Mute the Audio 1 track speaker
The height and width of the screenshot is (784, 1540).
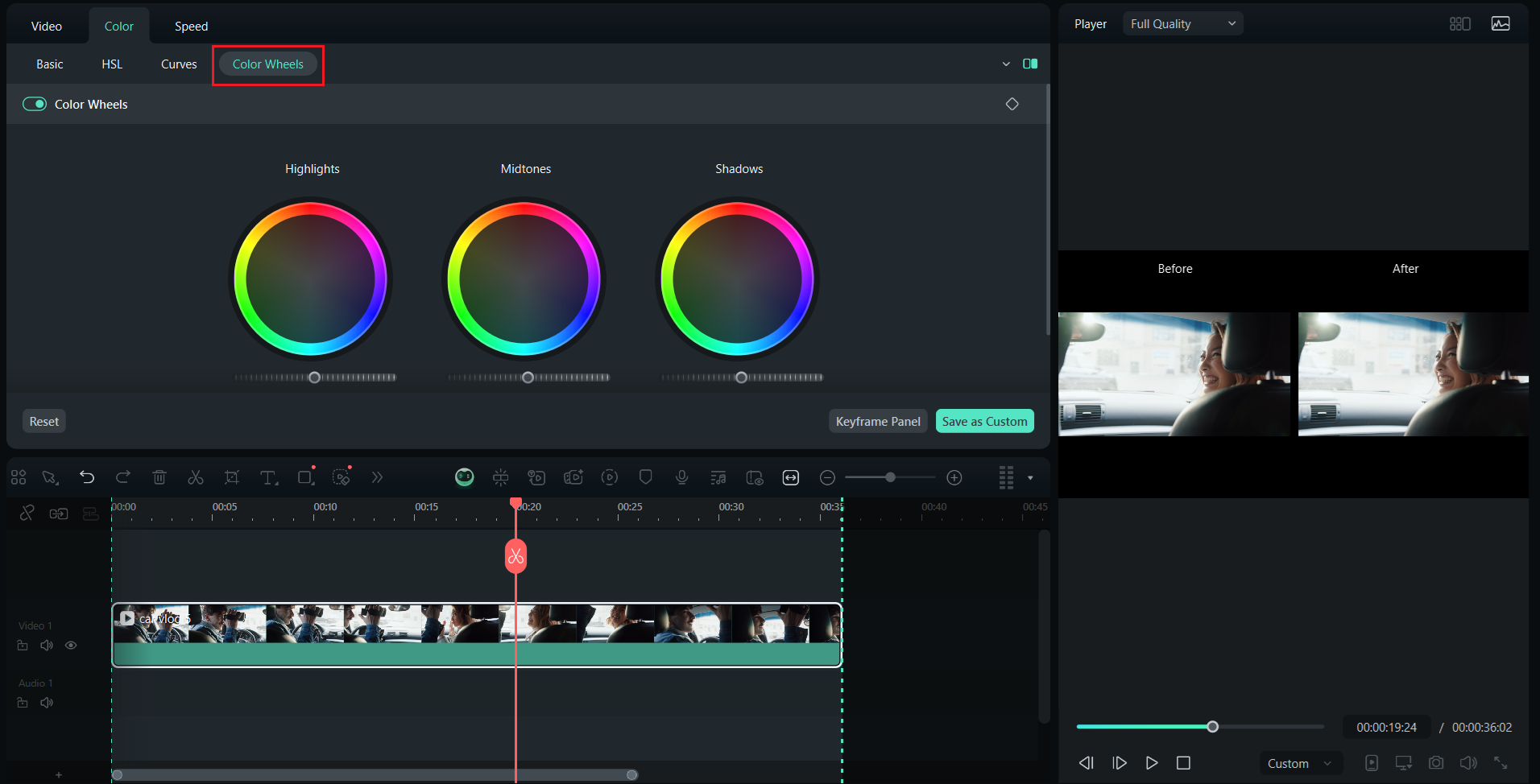[x=46, y=702]
